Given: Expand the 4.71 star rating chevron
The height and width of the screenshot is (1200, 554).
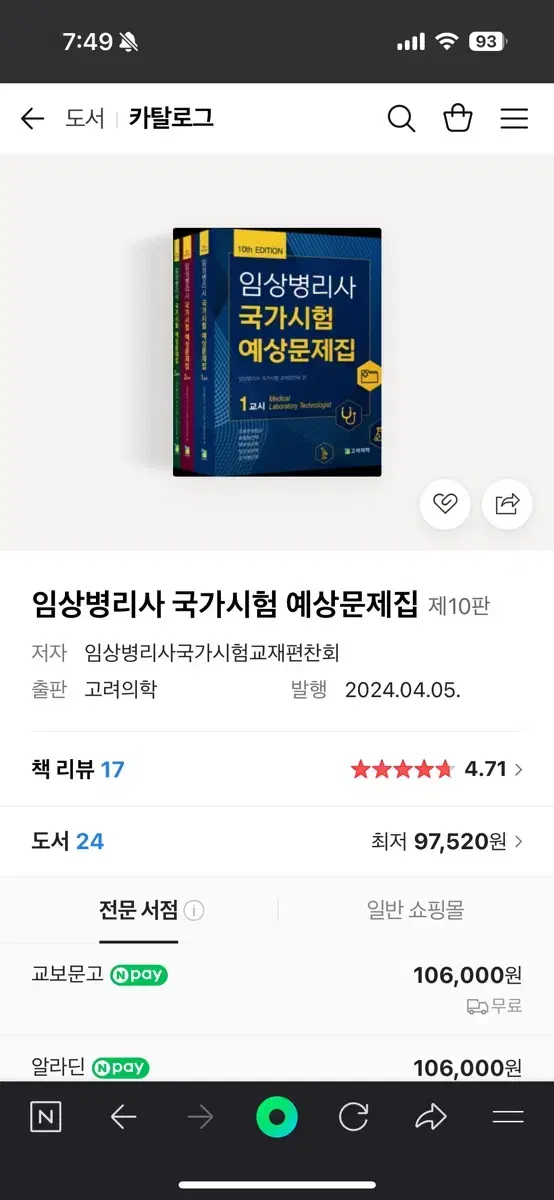Looking at the screenshot, I should point(518,770).
